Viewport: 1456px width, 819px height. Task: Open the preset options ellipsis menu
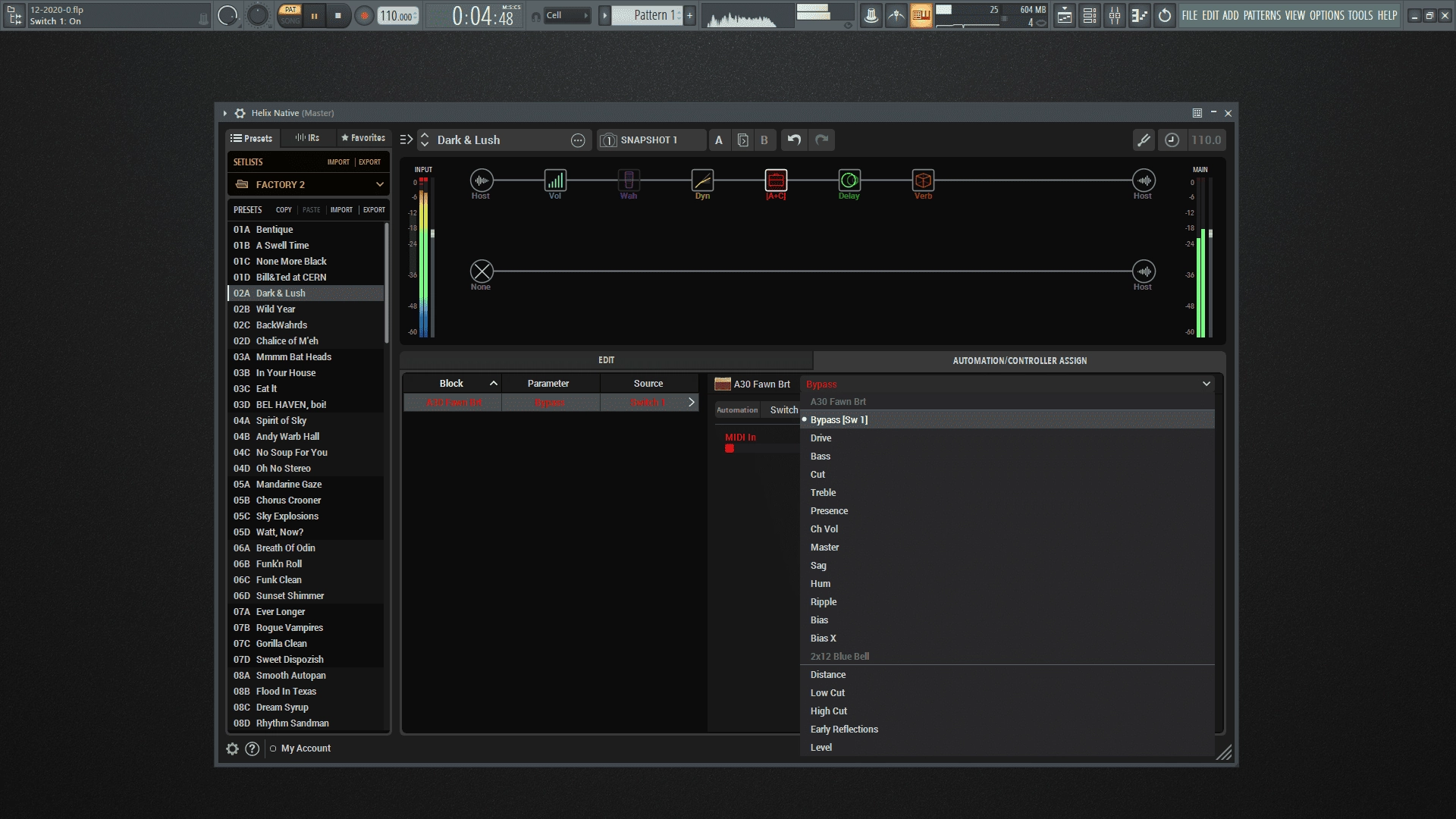pyautogui.click(x=578, y=140)
